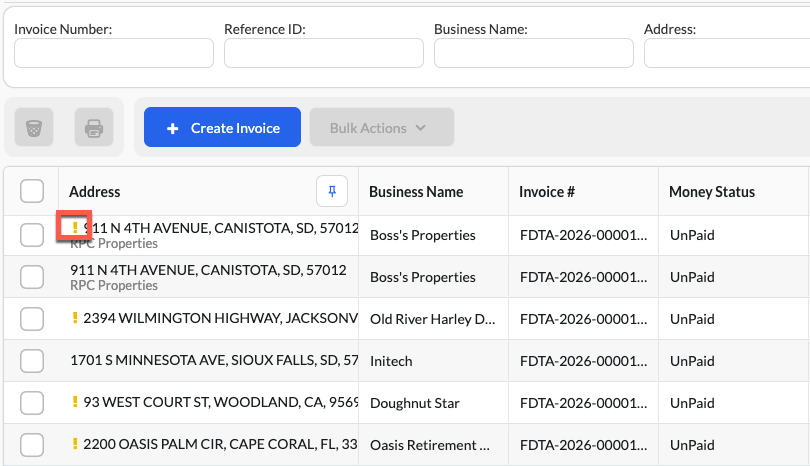This screenshot has height=466, width=810.
Task: Click 2394 WILMINGTON HIGHWAY address text
Action: (221, 318)
